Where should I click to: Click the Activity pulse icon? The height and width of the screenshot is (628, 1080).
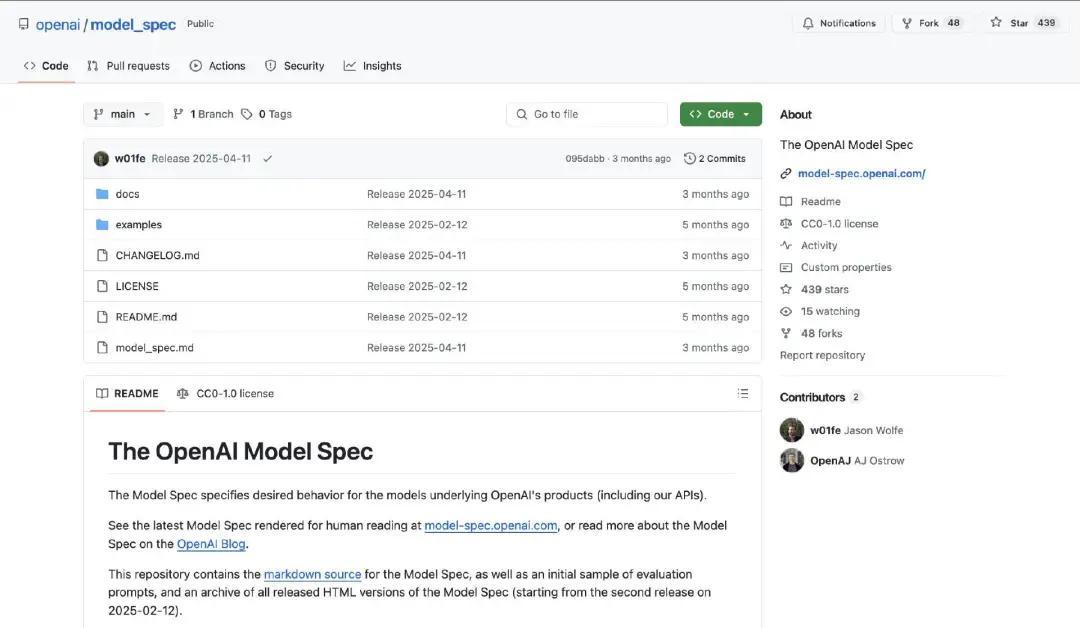(787, 245)
